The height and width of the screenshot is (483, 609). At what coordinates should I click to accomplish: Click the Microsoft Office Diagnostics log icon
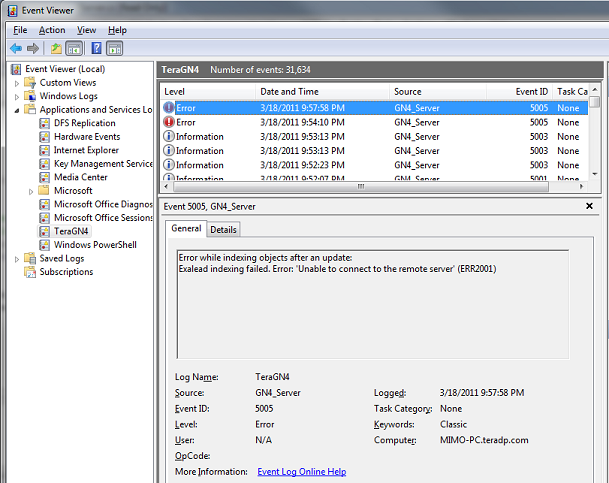click(x=44, y=205)
